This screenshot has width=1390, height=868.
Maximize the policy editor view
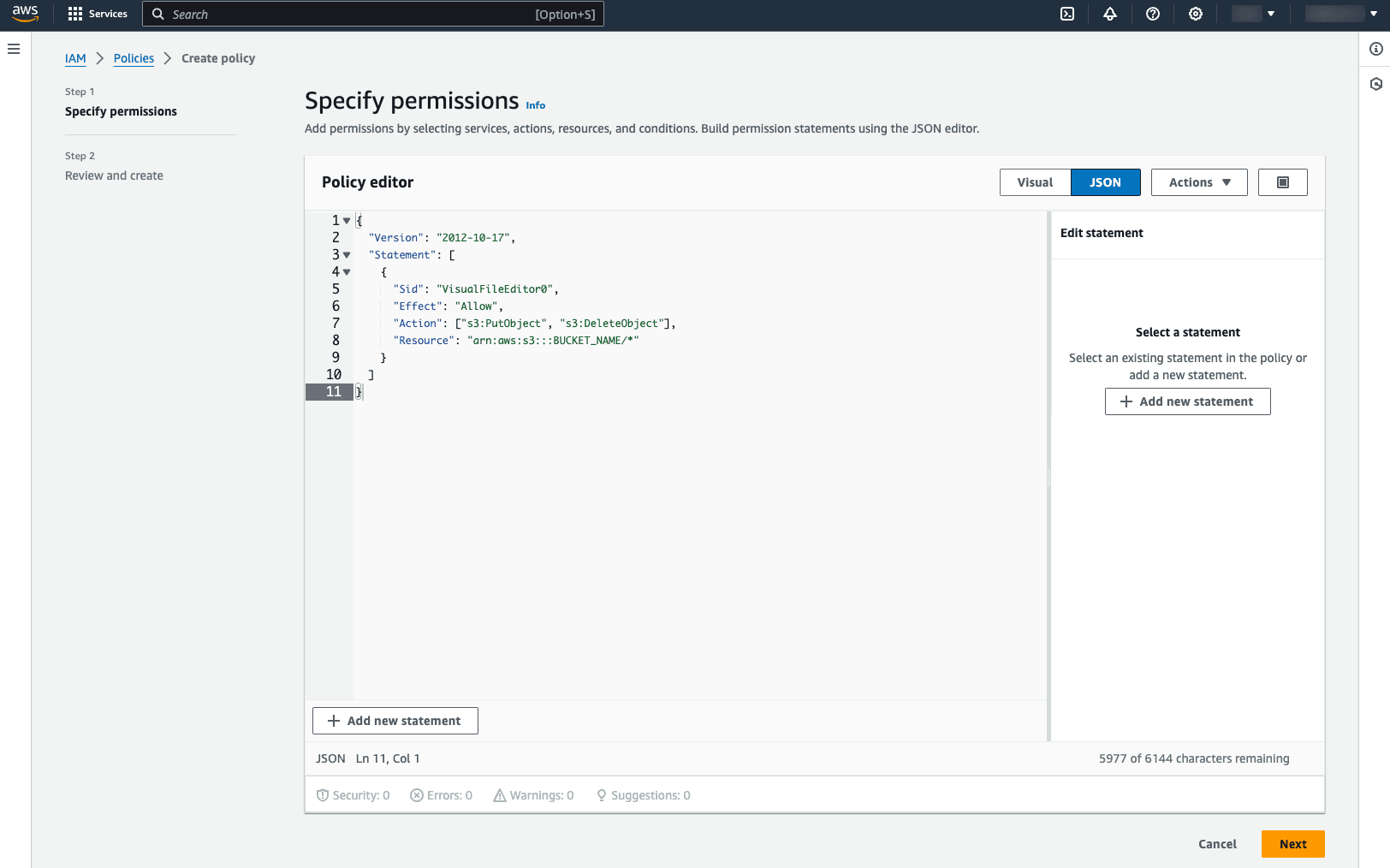pos(1282,181)
